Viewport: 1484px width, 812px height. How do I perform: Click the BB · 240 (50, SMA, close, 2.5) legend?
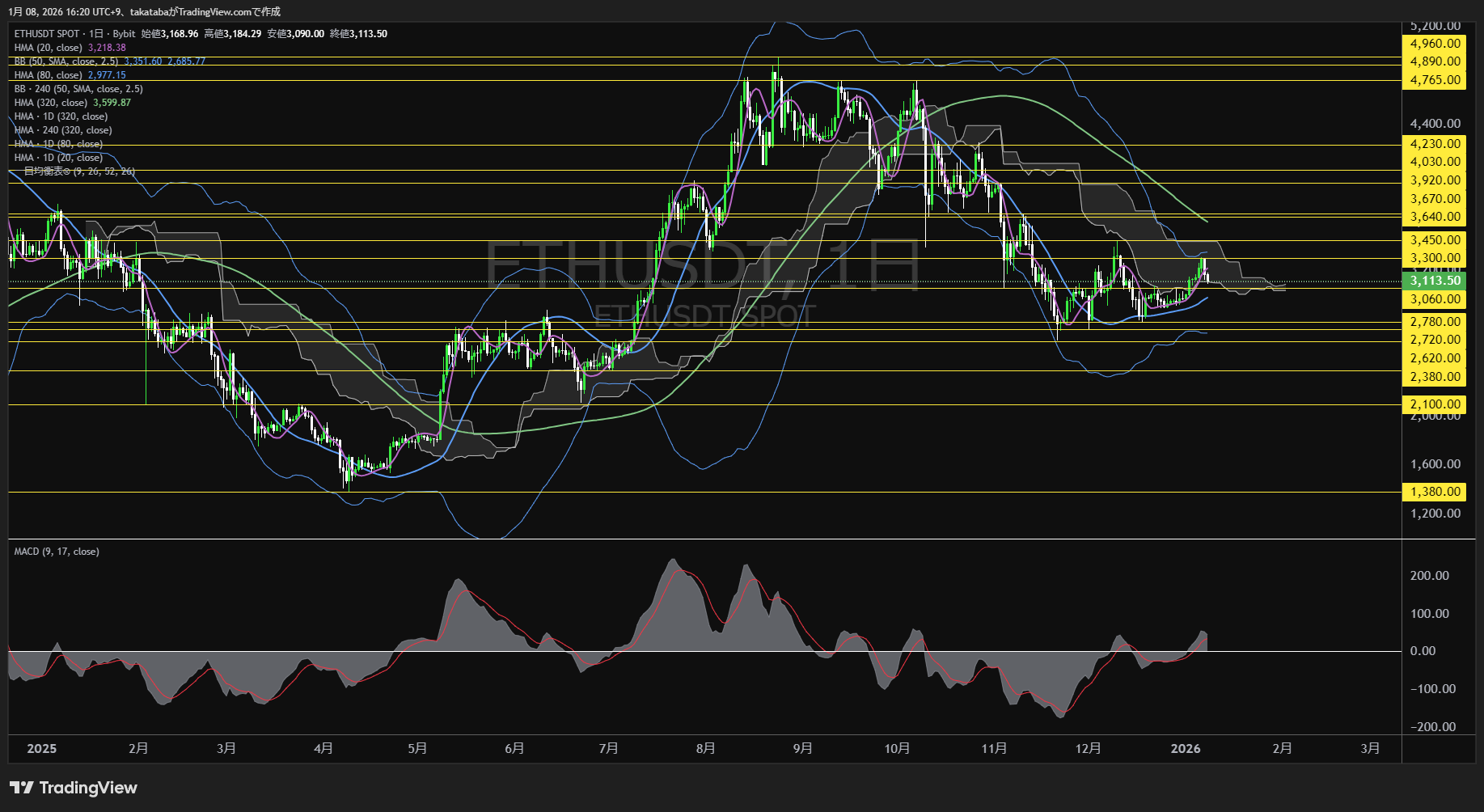click(x=78, y=89)
